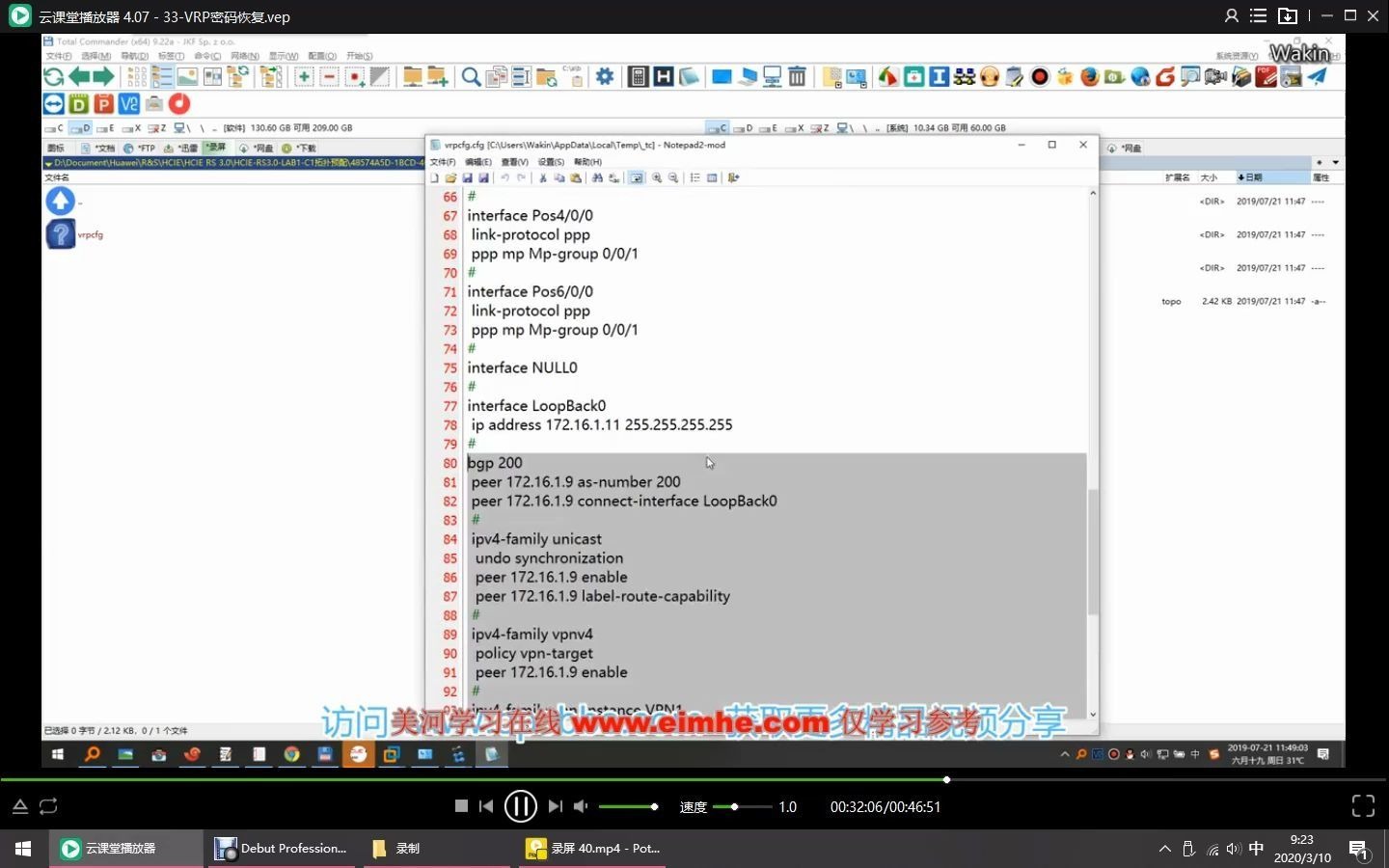Click Total Commander back arrow
The height and width of the screenshot is (868, 1389).
tap(79, 77)
